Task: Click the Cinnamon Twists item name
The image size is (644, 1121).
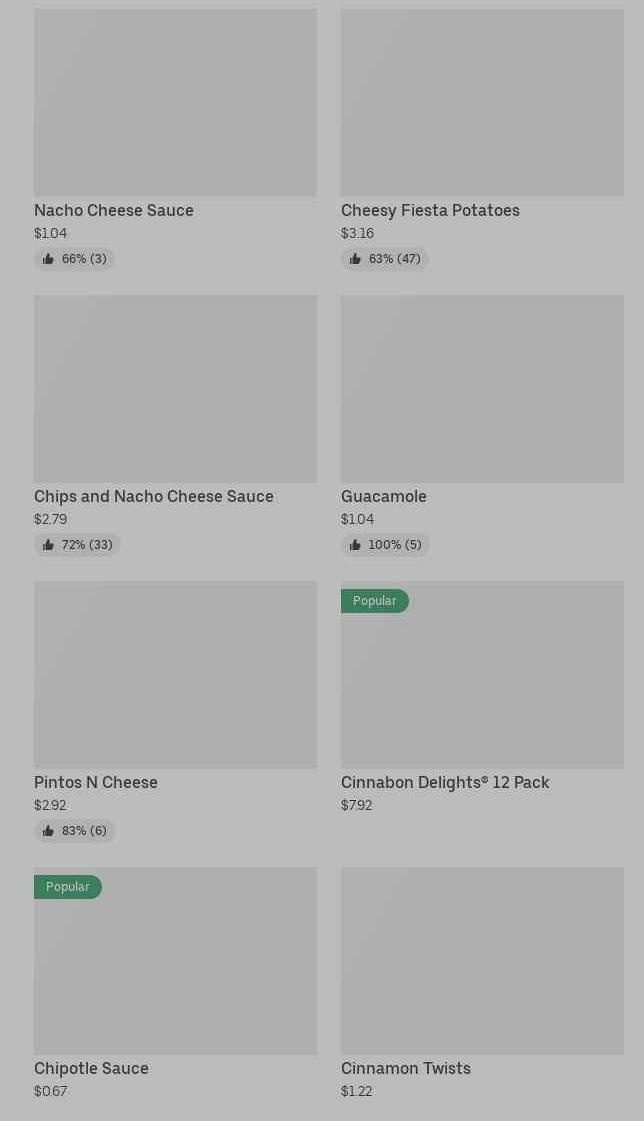Action: (x=406, y=1069)
